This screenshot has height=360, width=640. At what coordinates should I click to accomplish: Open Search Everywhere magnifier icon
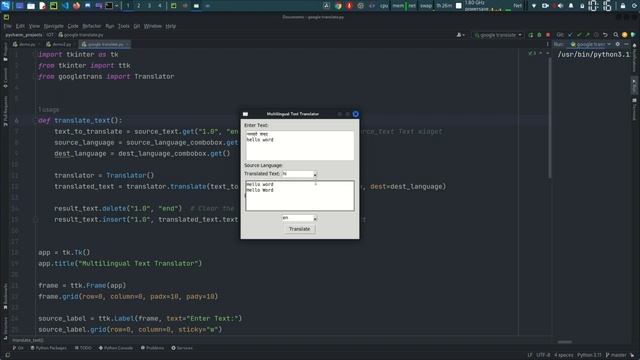(x=616, y=35)
